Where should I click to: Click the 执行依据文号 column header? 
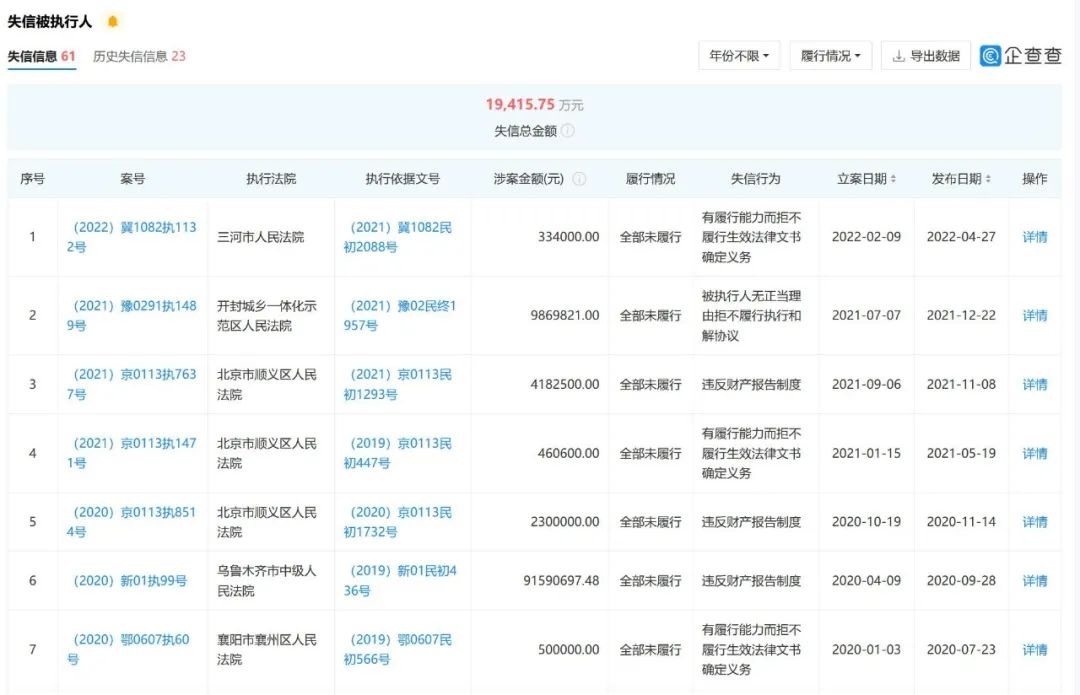click(x=403, y=179)
